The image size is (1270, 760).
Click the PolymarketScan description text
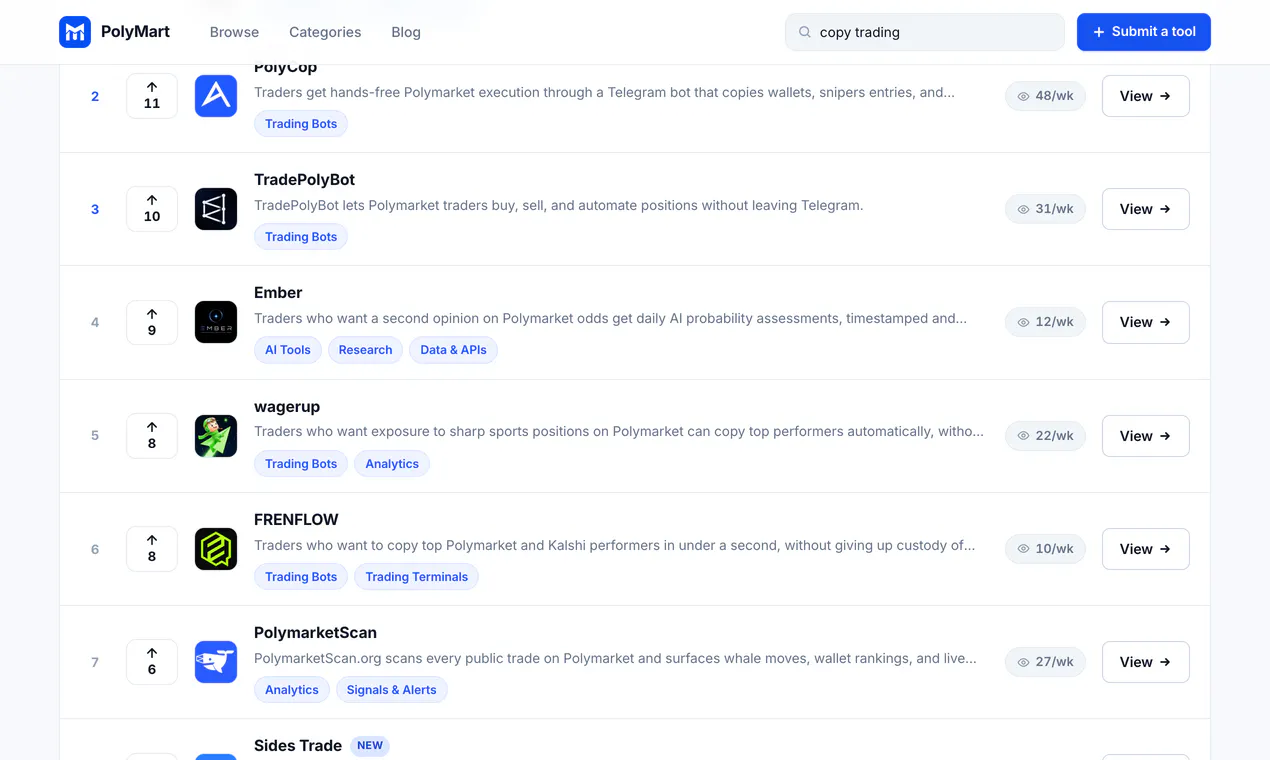[615, 658]
